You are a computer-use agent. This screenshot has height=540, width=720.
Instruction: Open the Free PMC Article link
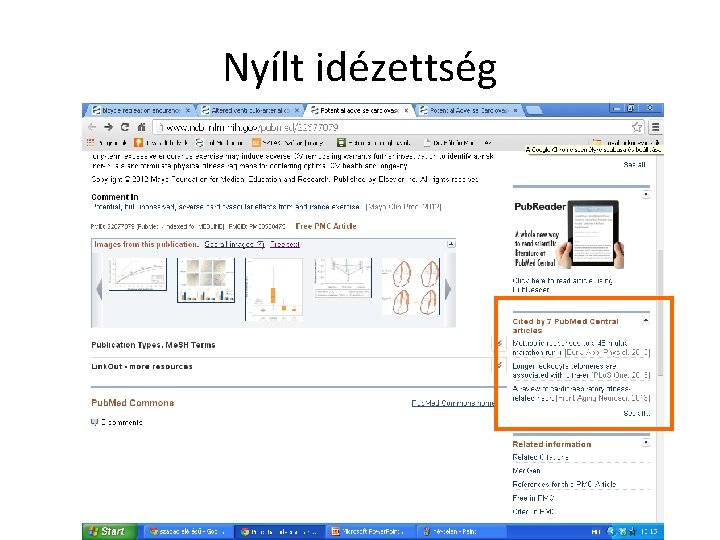(326, 226)
